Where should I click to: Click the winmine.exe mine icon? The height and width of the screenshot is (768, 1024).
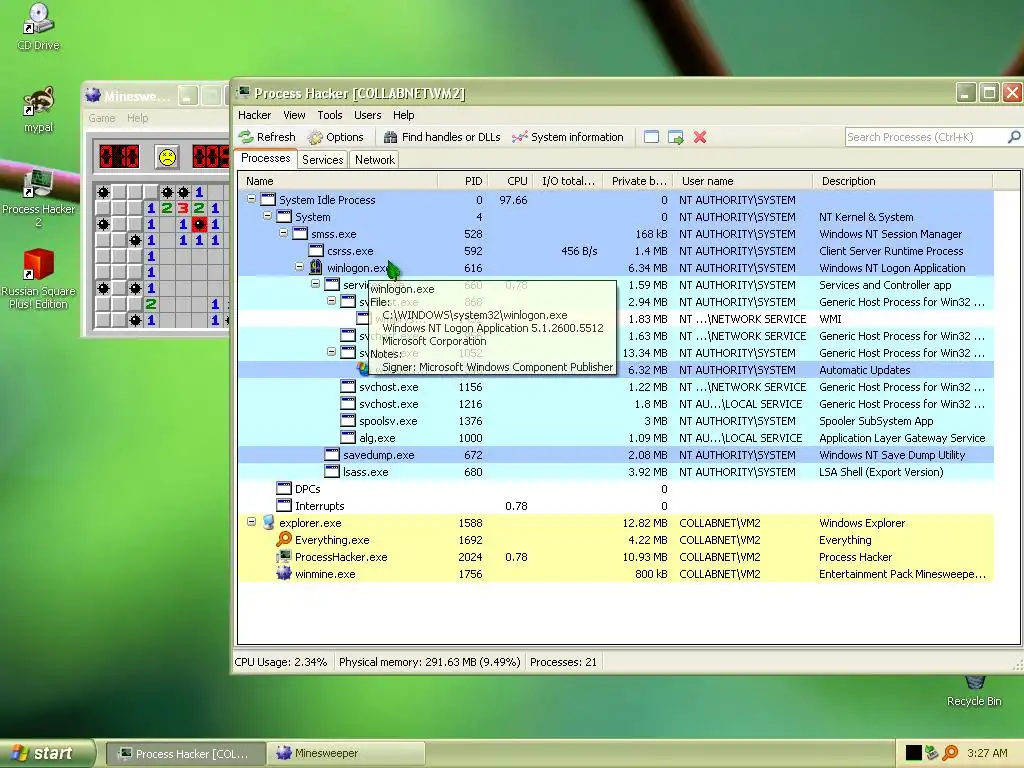[284, 573]
